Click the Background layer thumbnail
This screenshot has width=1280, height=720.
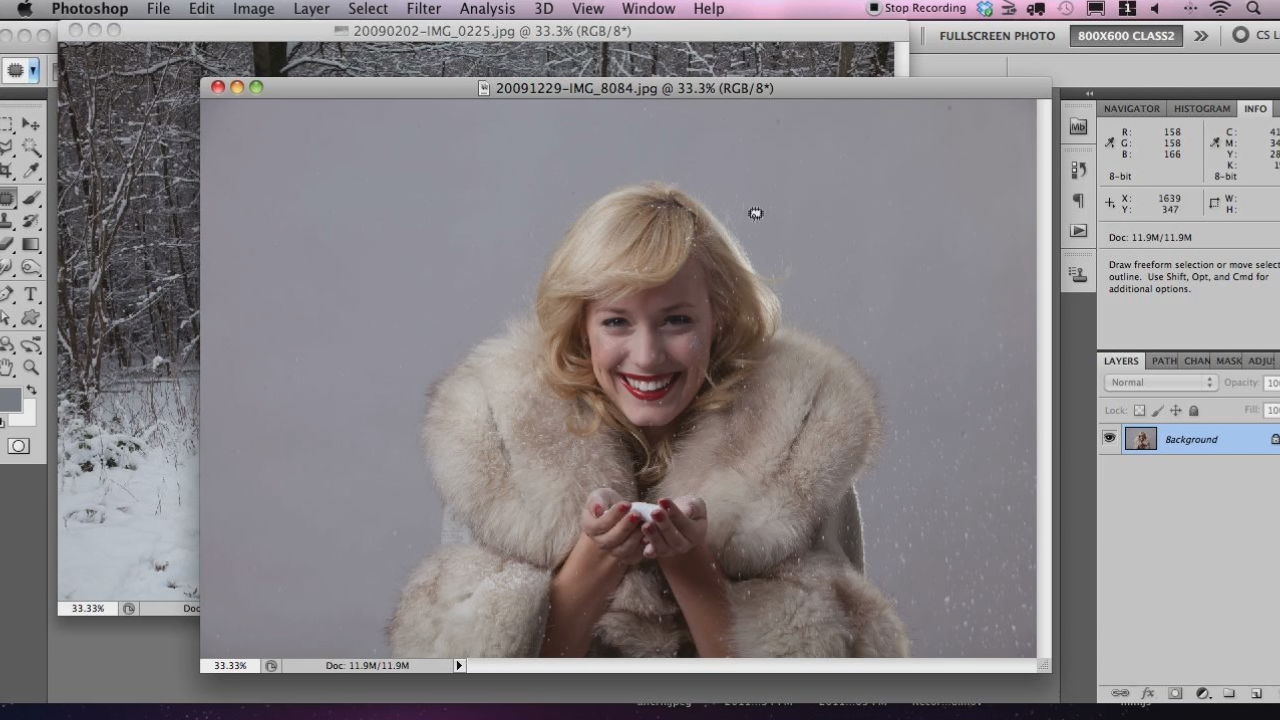(x=1141, y=438)
